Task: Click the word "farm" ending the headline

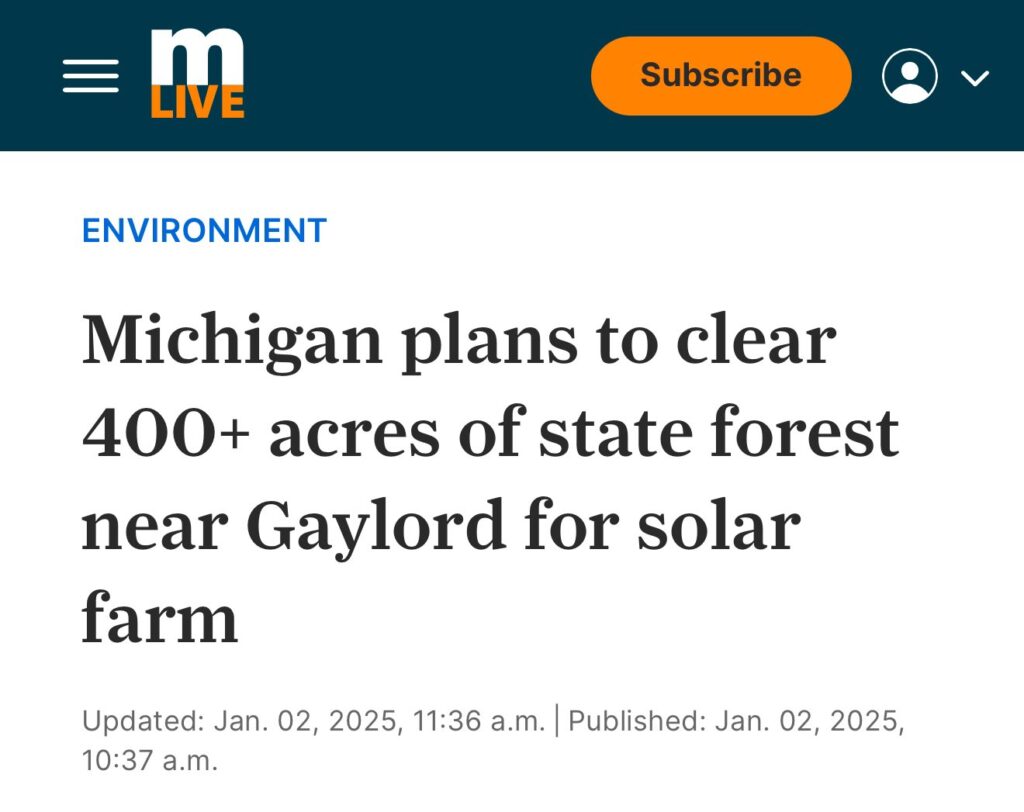Action: 160,617
